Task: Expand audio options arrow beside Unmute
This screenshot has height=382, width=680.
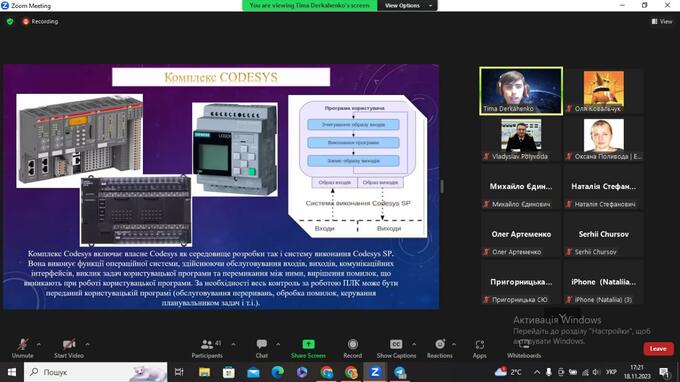Action: pos(39,344)
